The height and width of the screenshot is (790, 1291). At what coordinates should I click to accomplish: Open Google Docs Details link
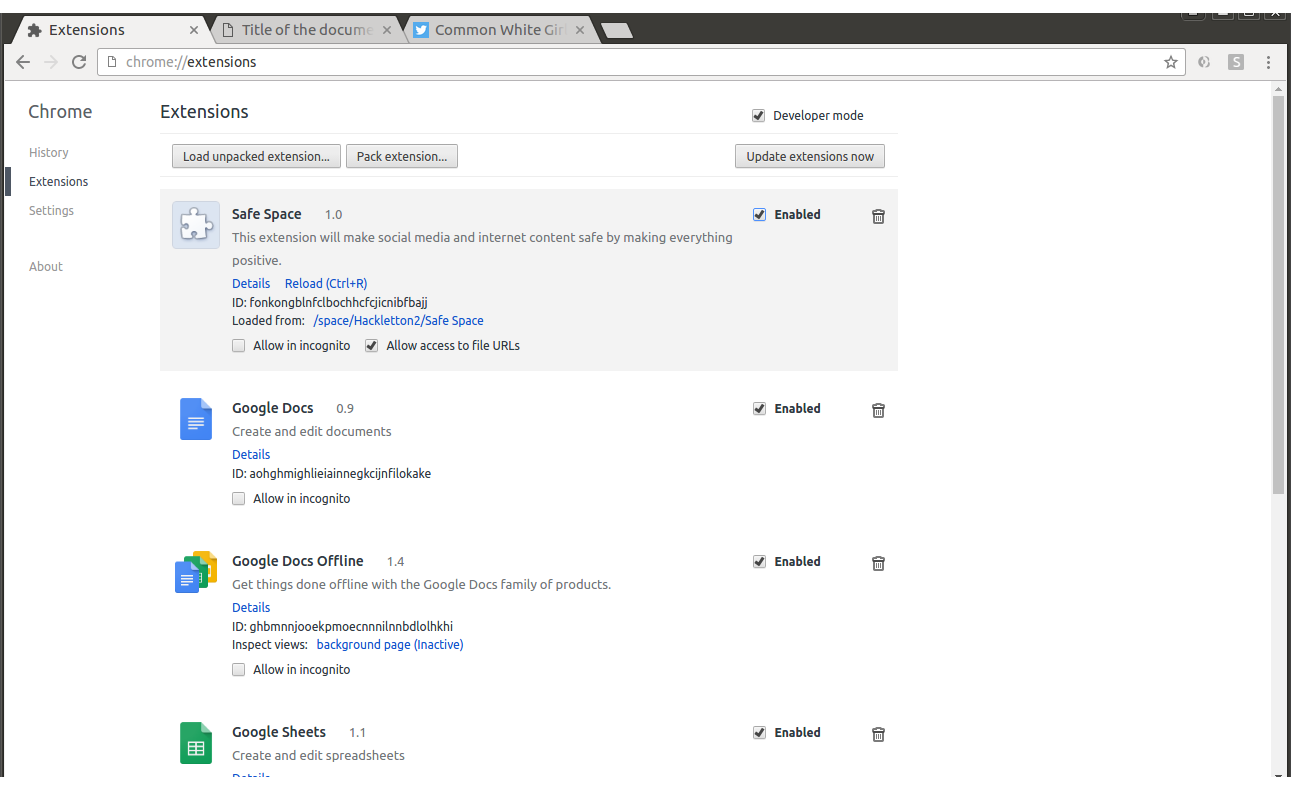(x=251, y=455)
